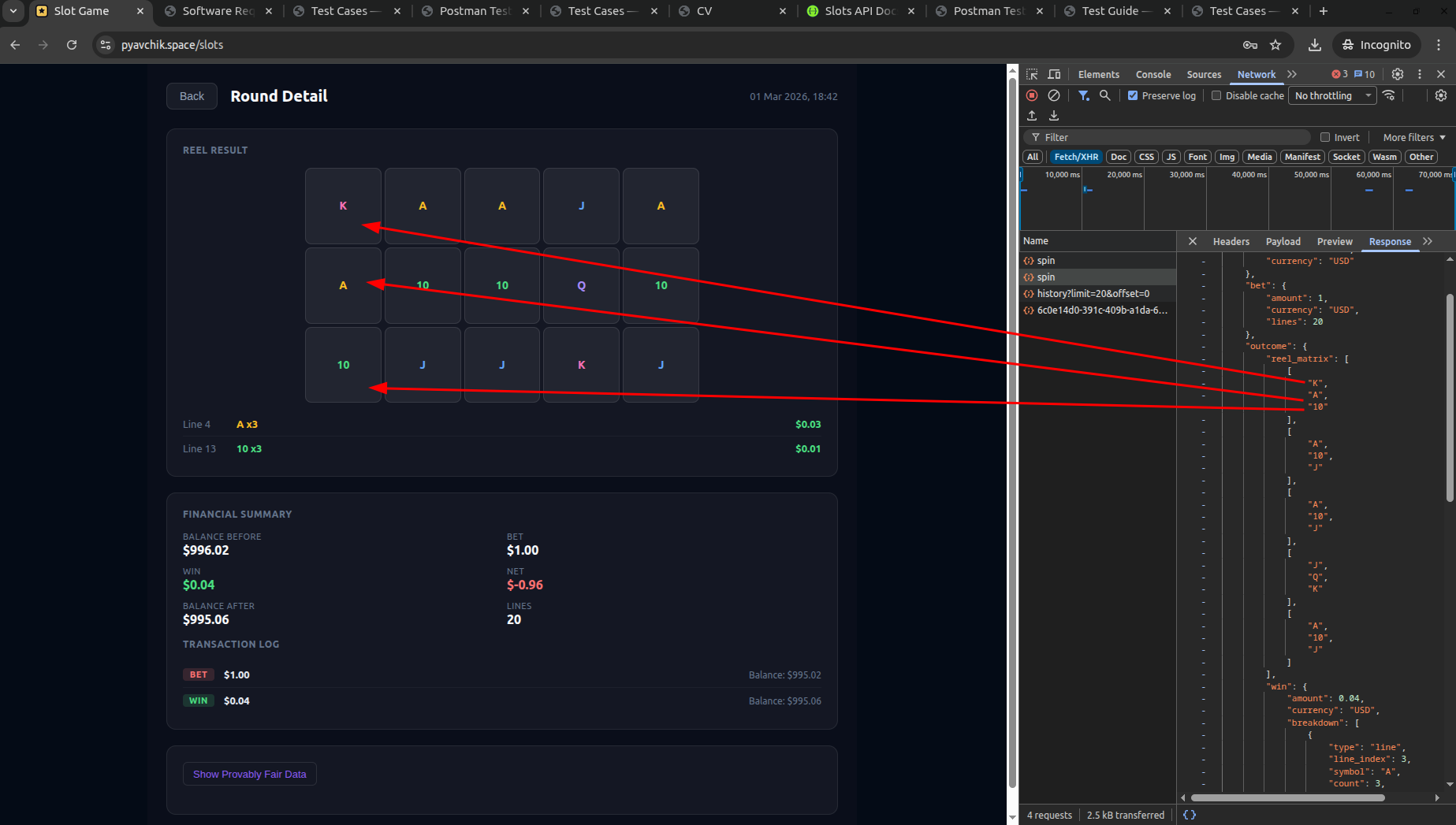Viewport: 1456px width, 825px height.
Task: Expand the More filters menu
Action: click(x=1412, y=137)
